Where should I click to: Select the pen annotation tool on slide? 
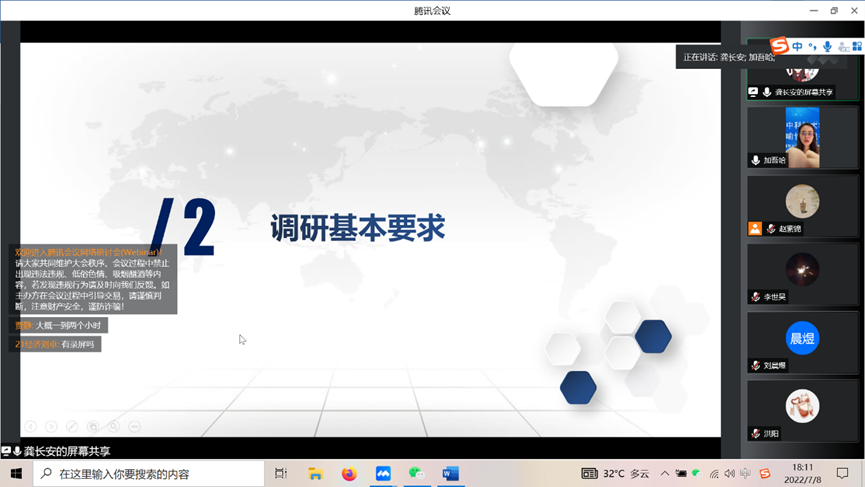click(x=72, y=427)
